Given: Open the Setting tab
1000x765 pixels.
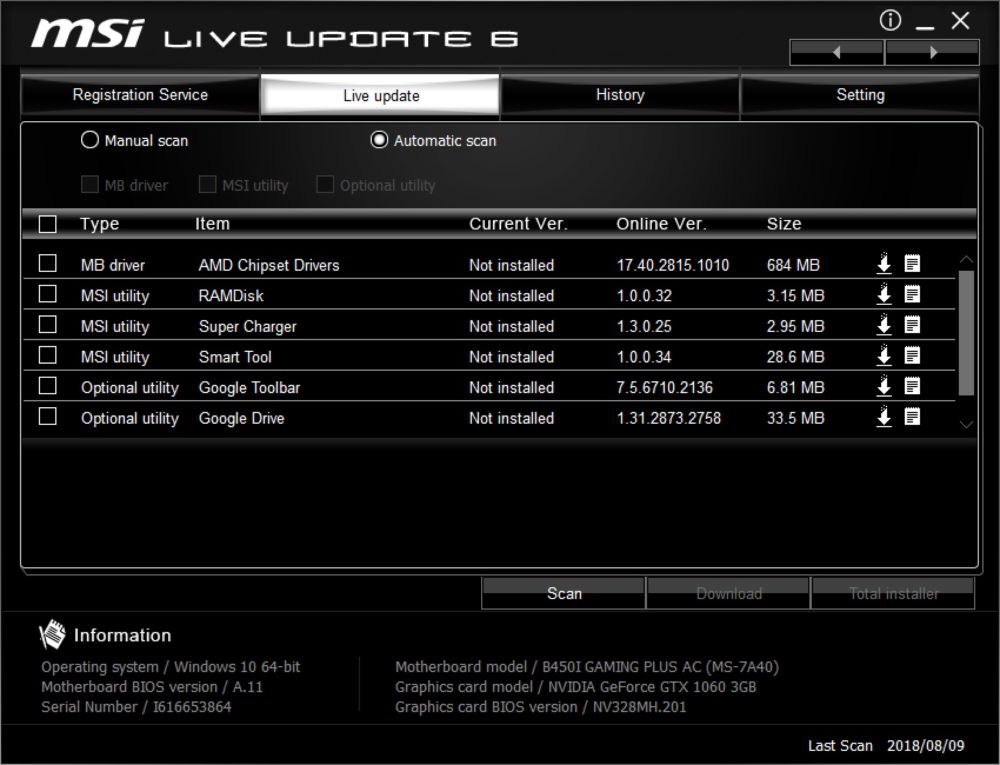Looking at the screenshot, I should tap(860, 95).
